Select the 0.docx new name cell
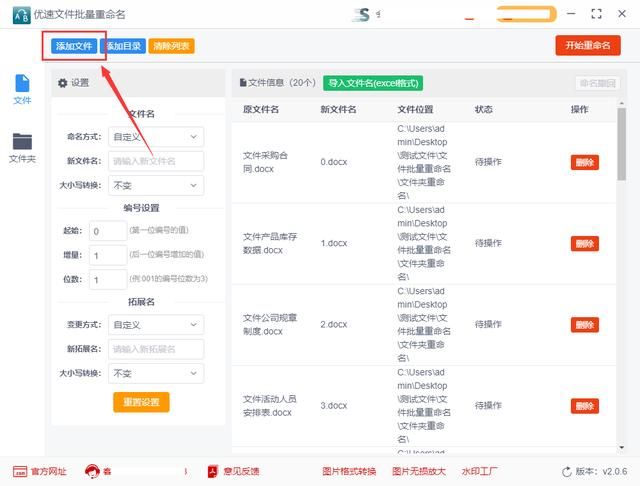Screen dimensions: 640x486 pos(333,162)
